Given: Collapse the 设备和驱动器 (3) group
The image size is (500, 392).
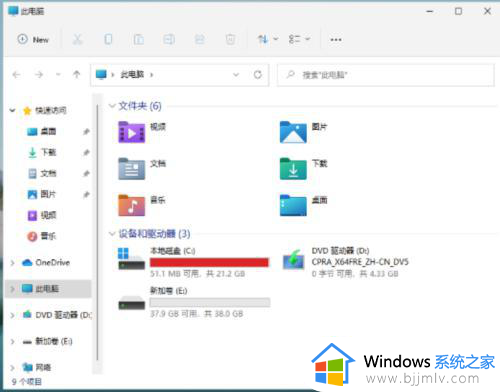Looking at the screenshot, I should tap(112, 234).
